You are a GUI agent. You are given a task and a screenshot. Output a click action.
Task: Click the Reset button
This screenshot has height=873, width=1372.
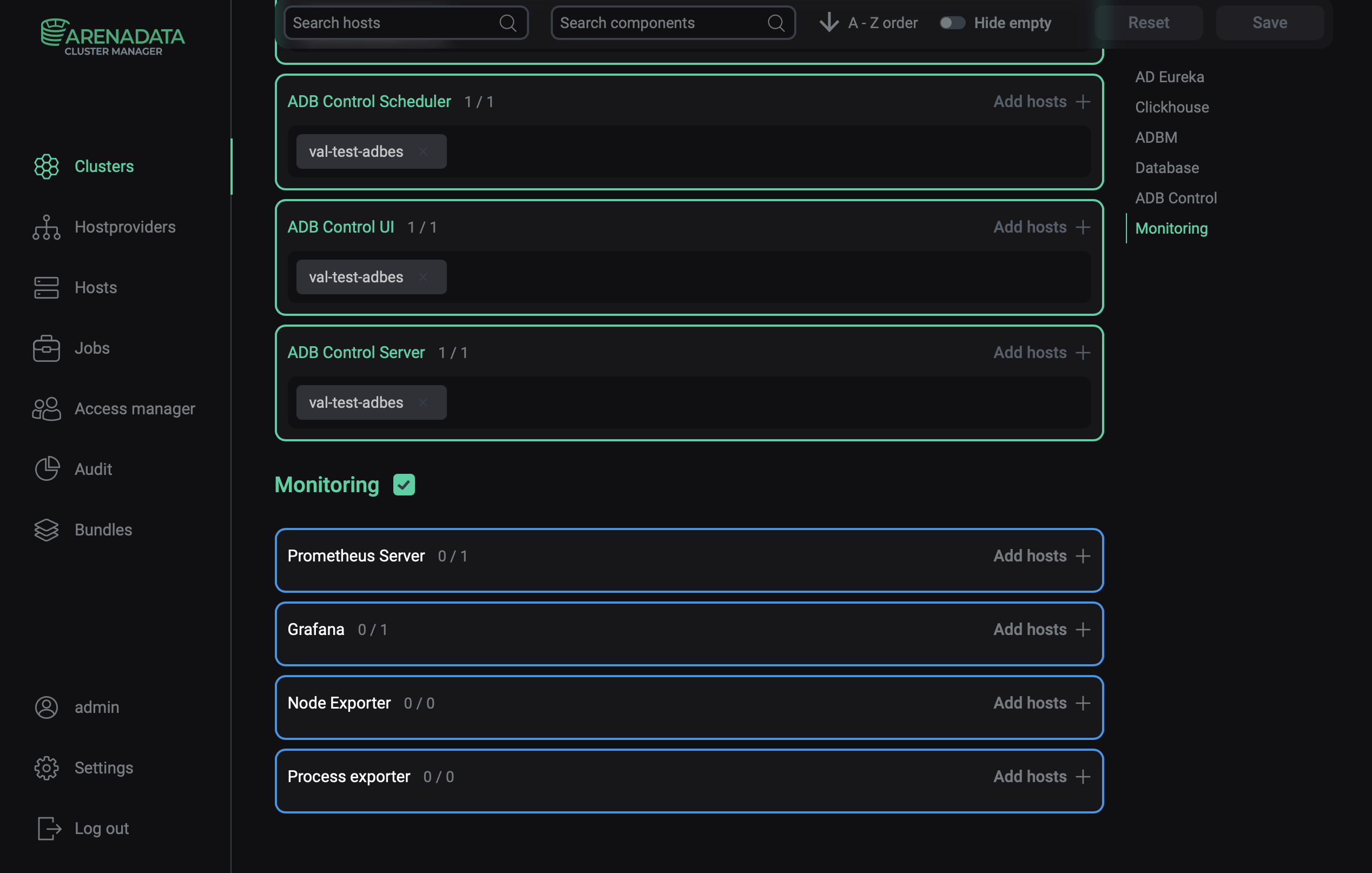(x=1149, y=23)
